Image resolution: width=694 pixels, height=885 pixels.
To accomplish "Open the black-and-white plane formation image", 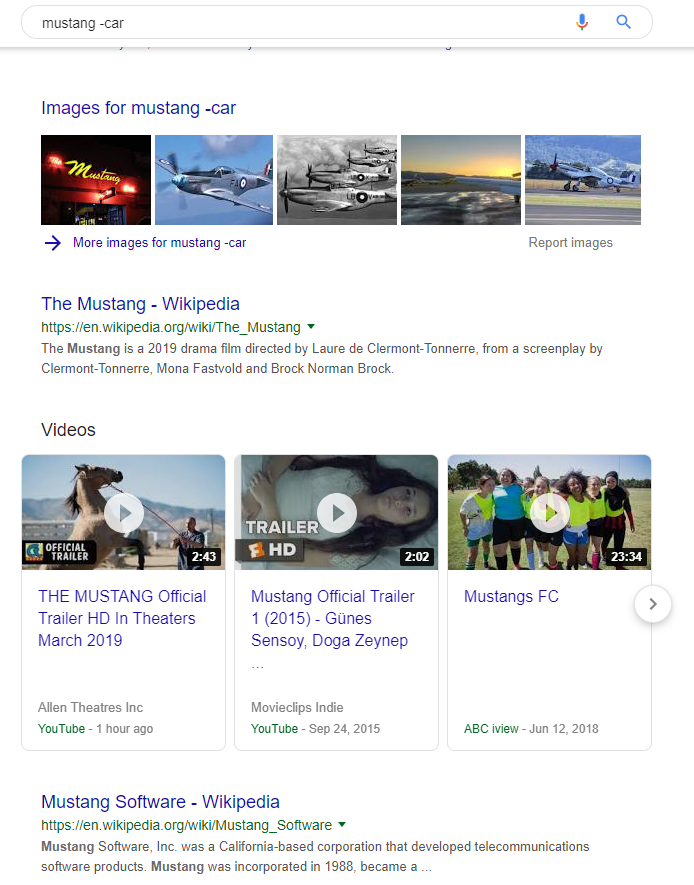I will coord(337,179).
